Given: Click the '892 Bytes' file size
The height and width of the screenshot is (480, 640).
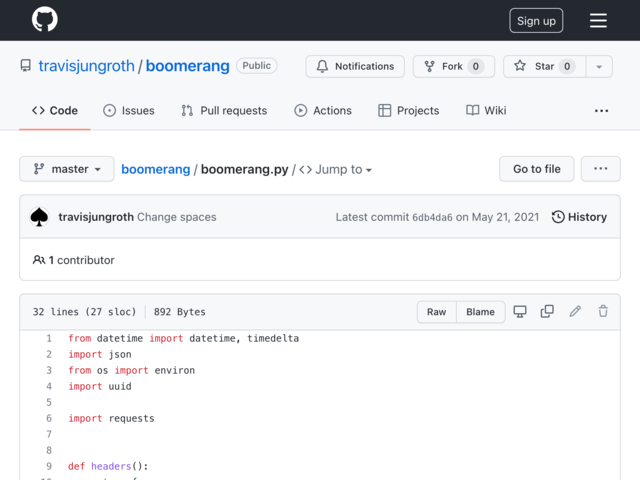Looking at the screenshot, I should click(x=180, y=312).
